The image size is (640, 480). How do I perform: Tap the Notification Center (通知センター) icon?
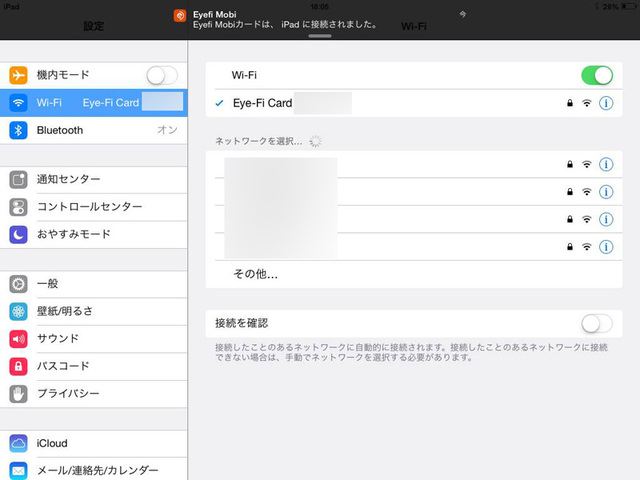click(19, 180)
